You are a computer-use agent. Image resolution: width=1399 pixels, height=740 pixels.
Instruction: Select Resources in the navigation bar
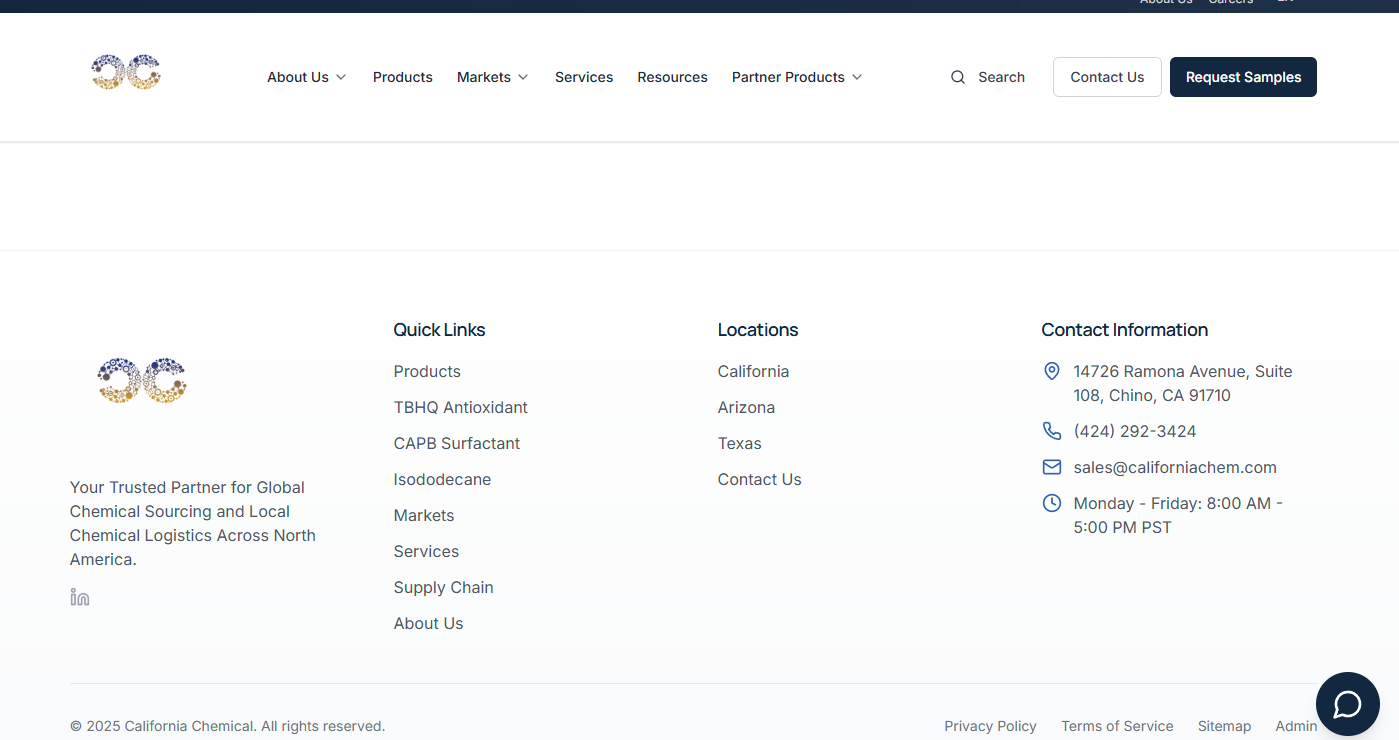pos(672,77)
